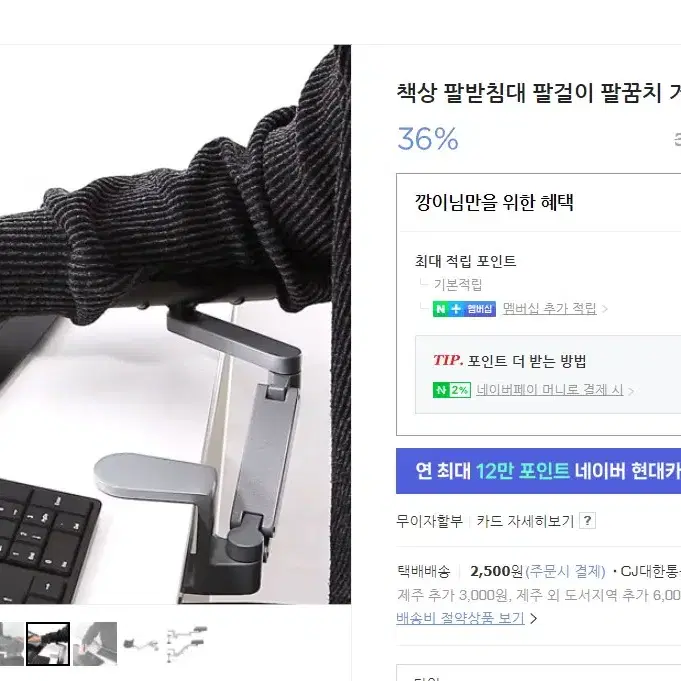This screenshot has height=681, width=681.
Task: Expand arrow after 네이버페이 머니로 결제 시
Action: tap(631, 391)
